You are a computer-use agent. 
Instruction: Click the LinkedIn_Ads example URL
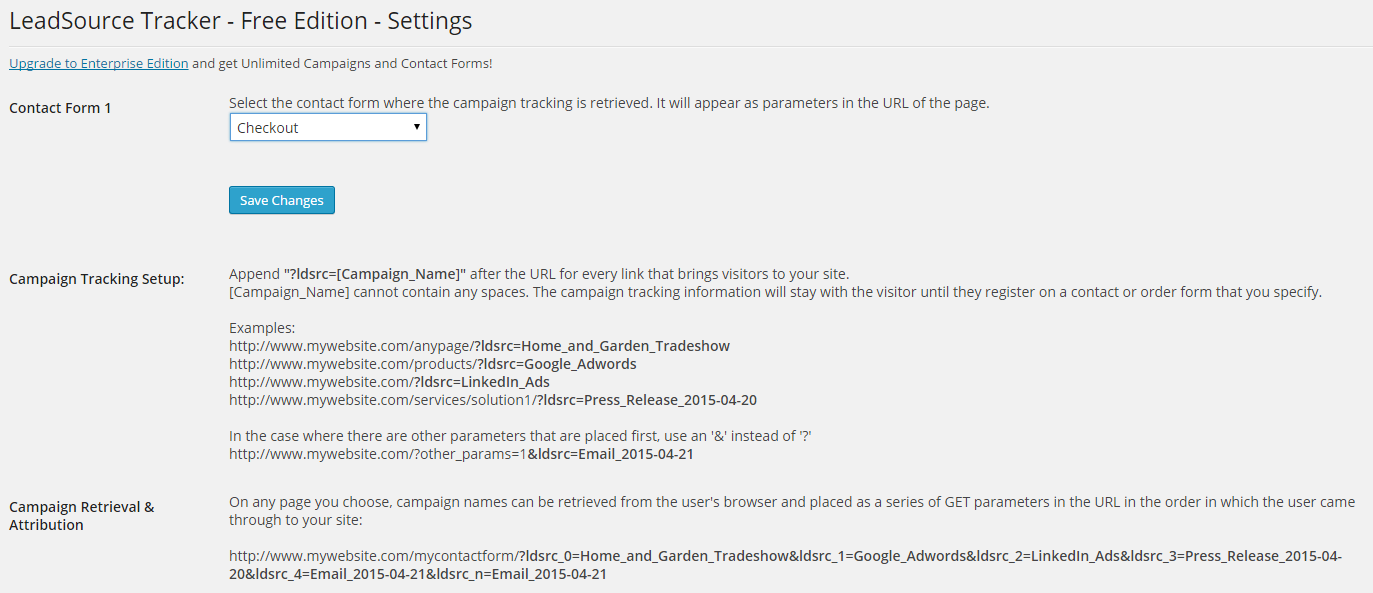pyautogui.click(x=389, y=382)
